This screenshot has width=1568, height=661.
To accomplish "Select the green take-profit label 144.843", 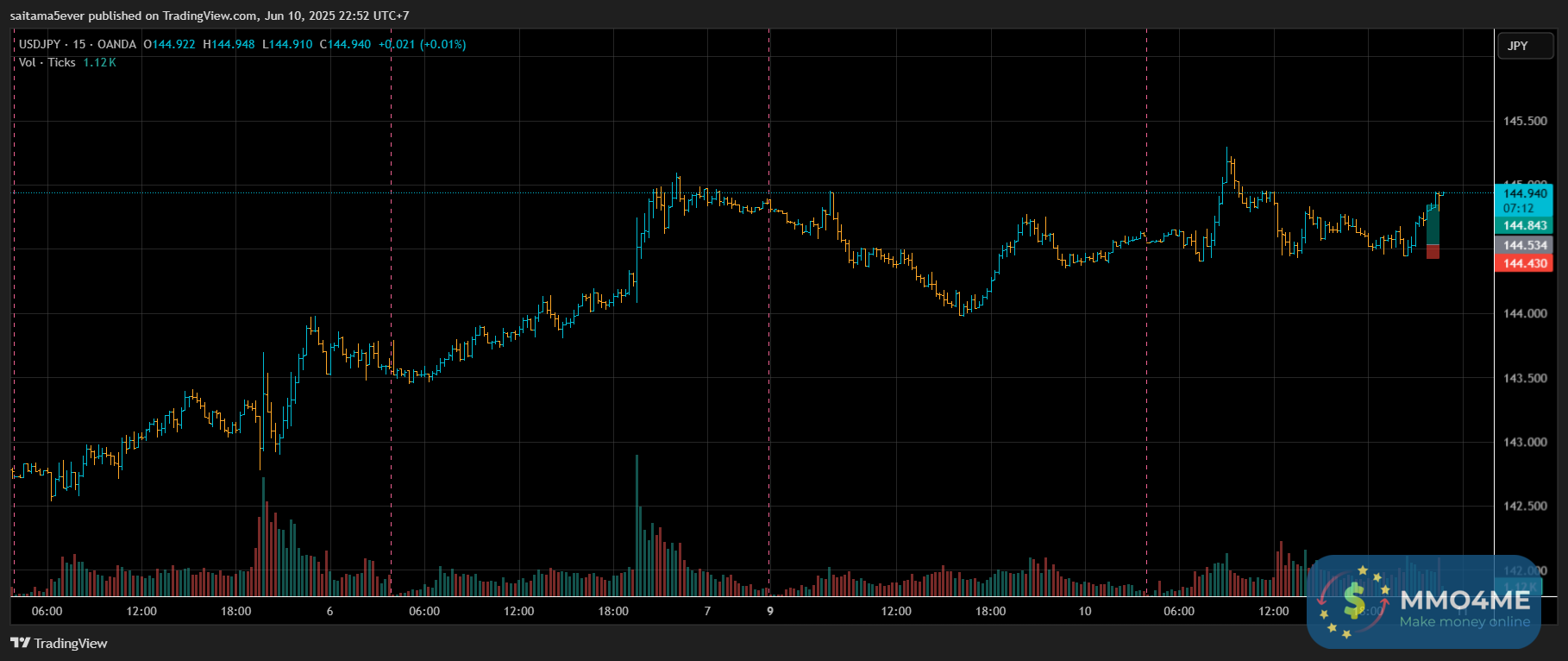I will [x=1524, y=225].
